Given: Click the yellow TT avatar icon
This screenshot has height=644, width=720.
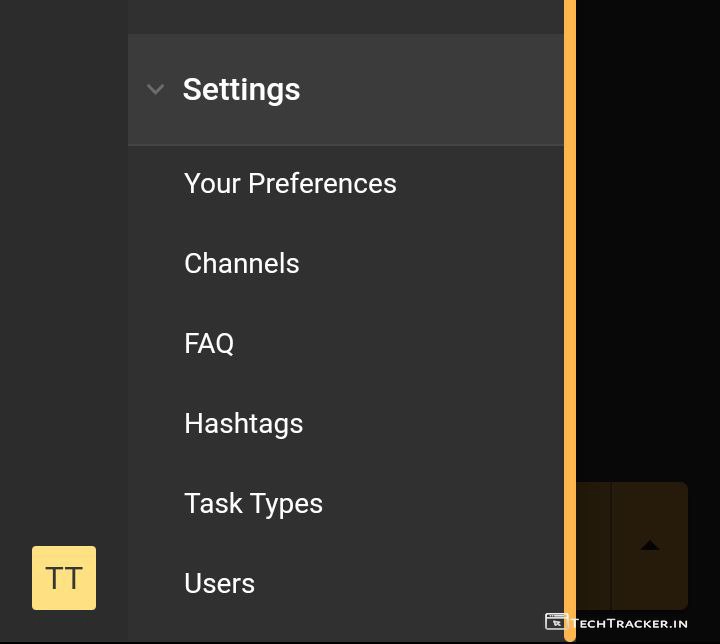Looking at the screenshot, I should tap(64, 578).
